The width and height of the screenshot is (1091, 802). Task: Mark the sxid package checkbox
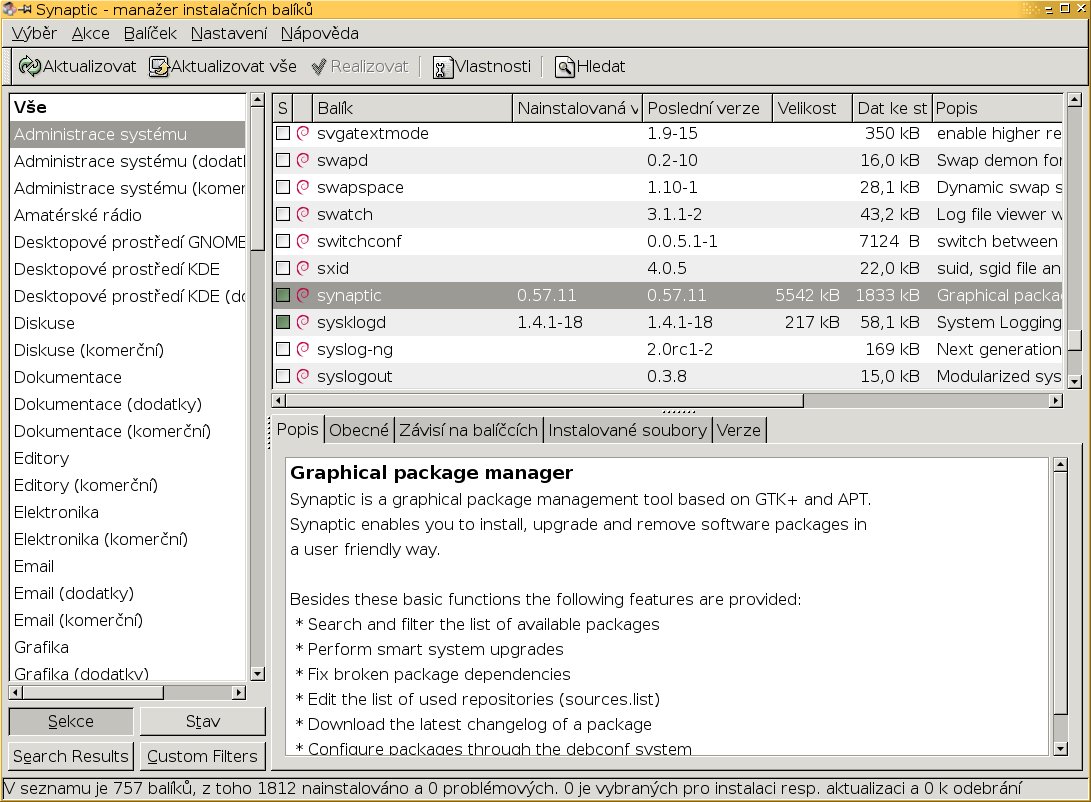point(282,268)
